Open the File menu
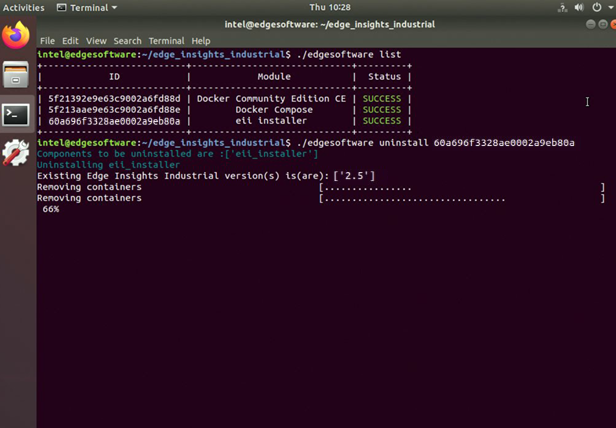The height and width of the screenshot is (428, 616). click(48, 41)
